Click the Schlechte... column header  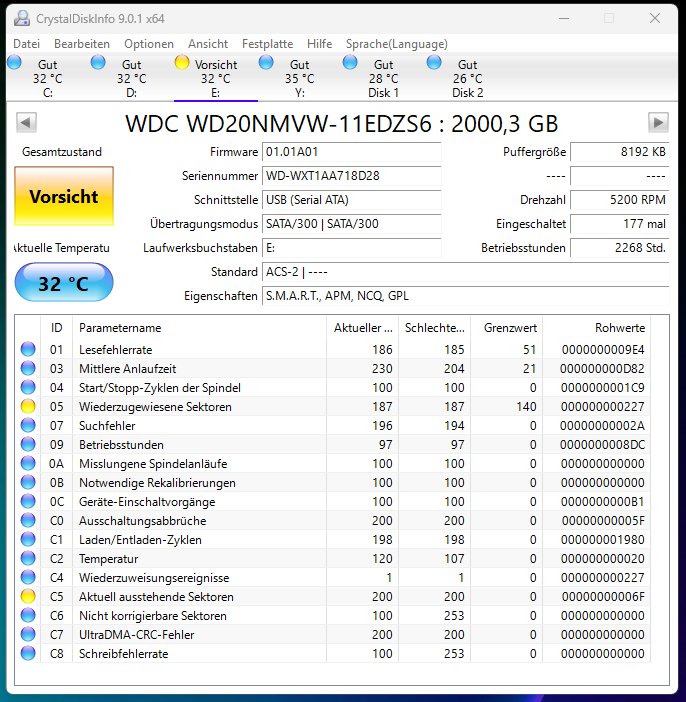tap(435, 328)
